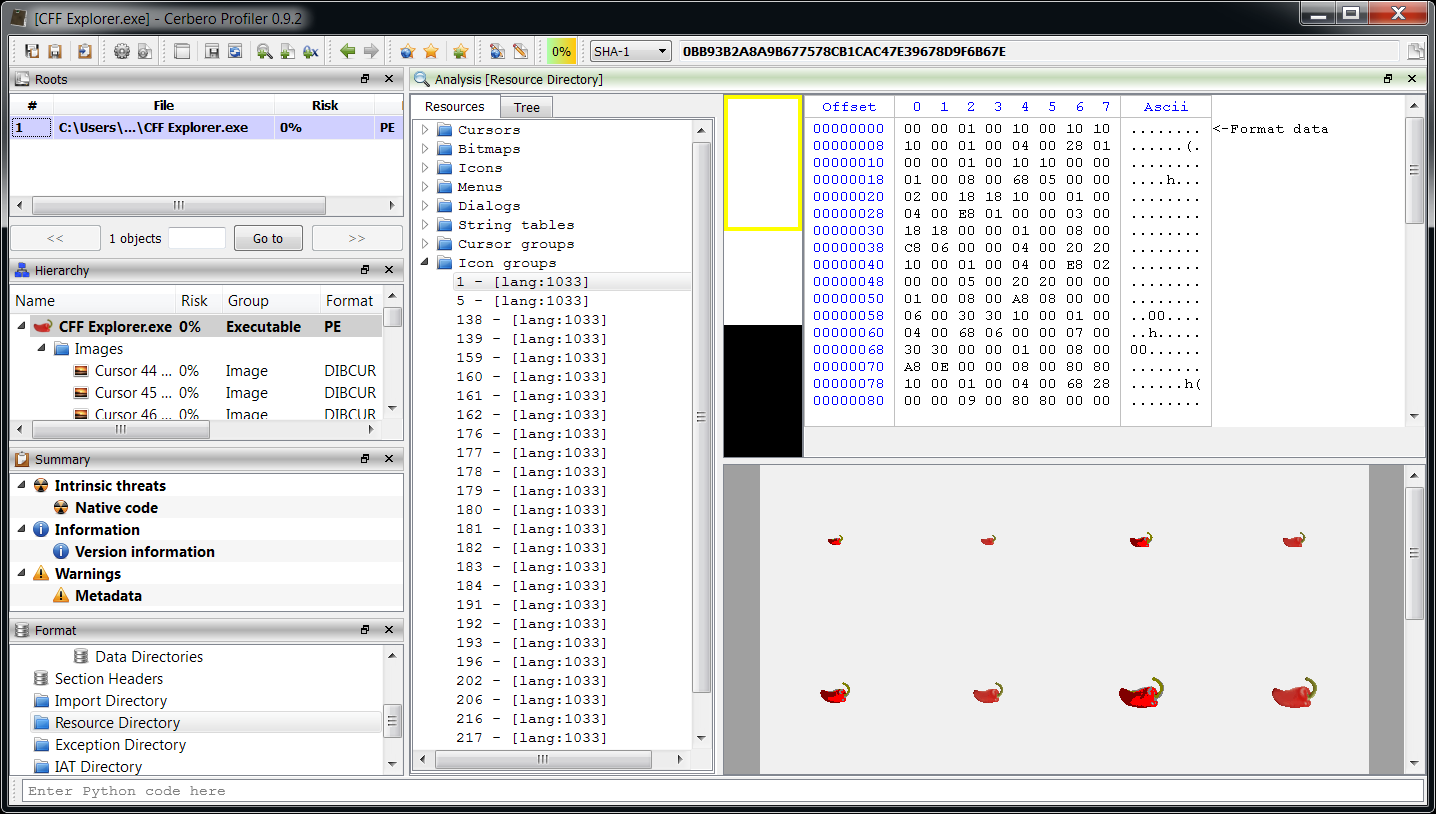Expand the Cursor groups folder
The width and height of the screenshot is (1436, 814).
tap(424, 244)
